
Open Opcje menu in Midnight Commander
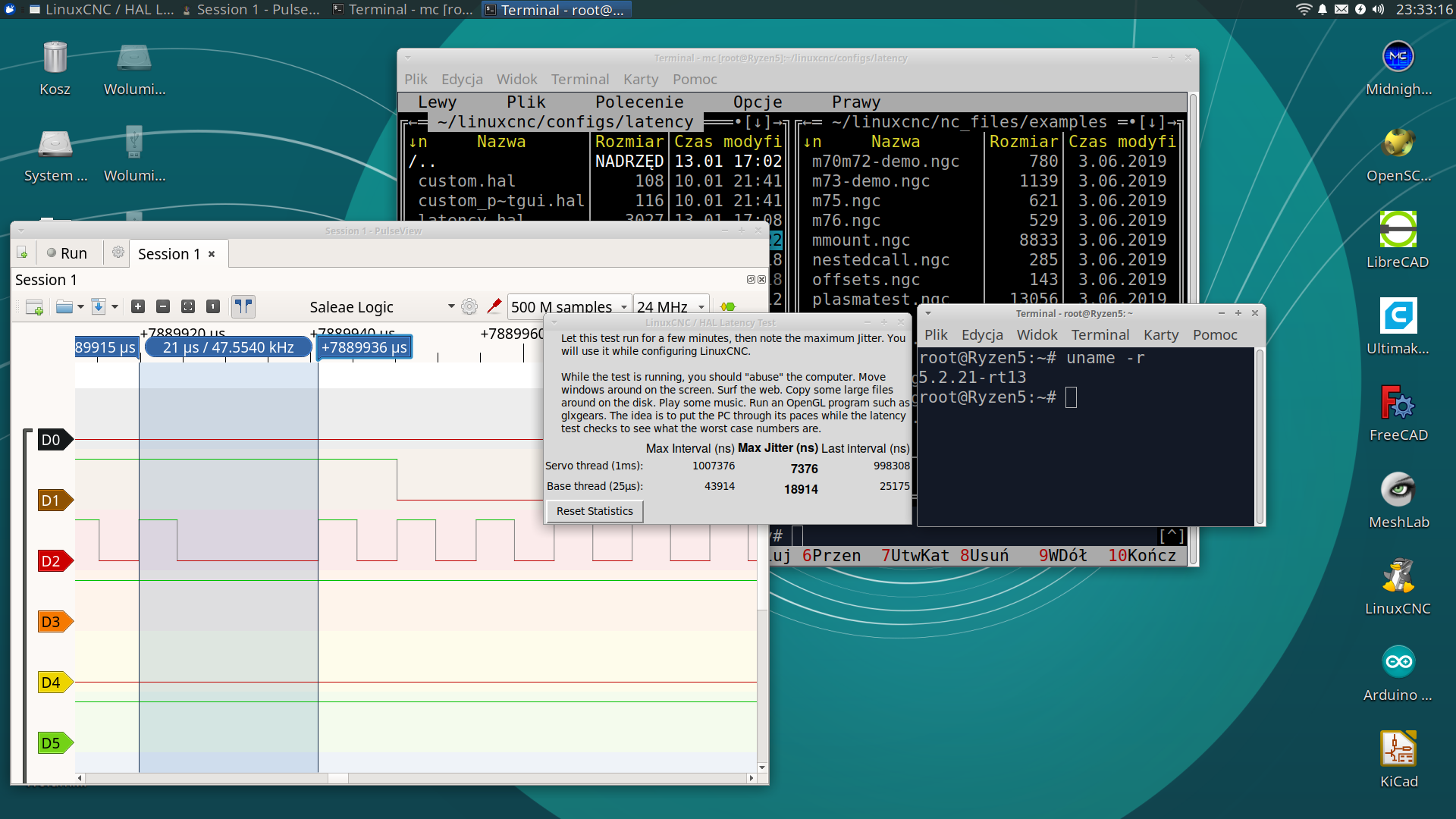tap(758, 102)
